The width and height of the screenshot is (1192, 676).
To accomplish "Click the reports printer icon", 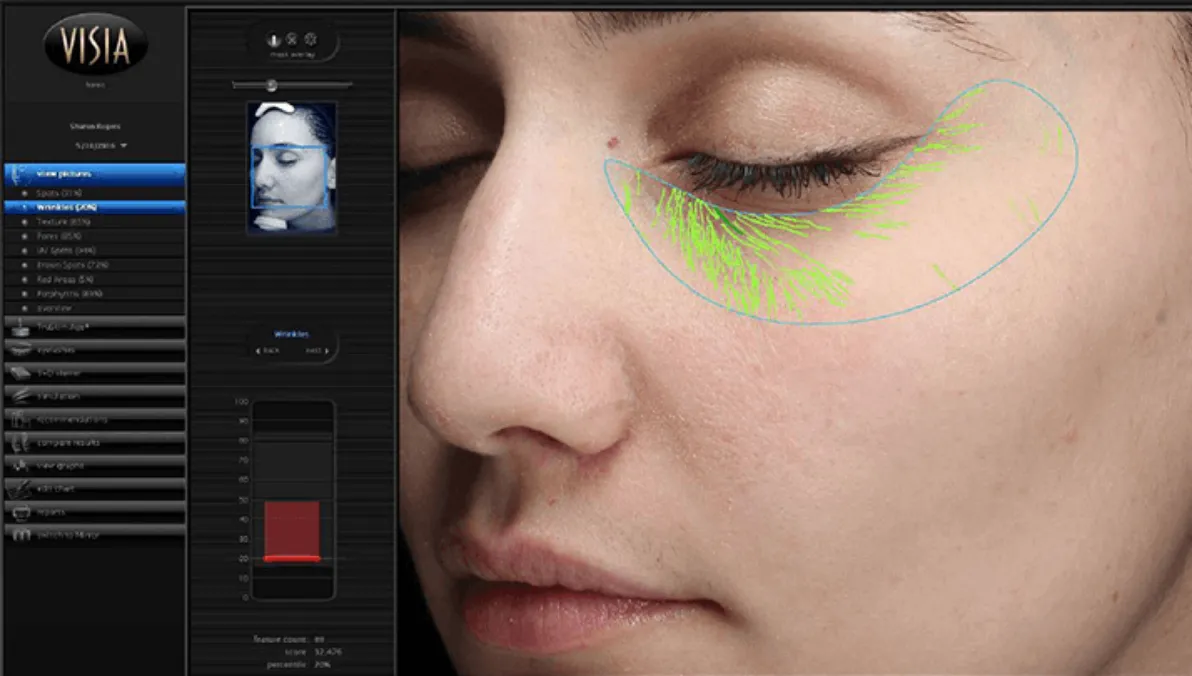I will [x=22, y=511].
